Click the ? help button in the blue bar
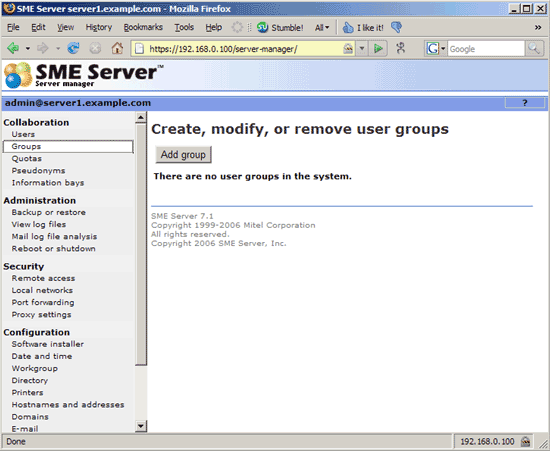Image resolution: width=550 pixels, height=451 pixels. pyautogui.click(x=525, y=103)
